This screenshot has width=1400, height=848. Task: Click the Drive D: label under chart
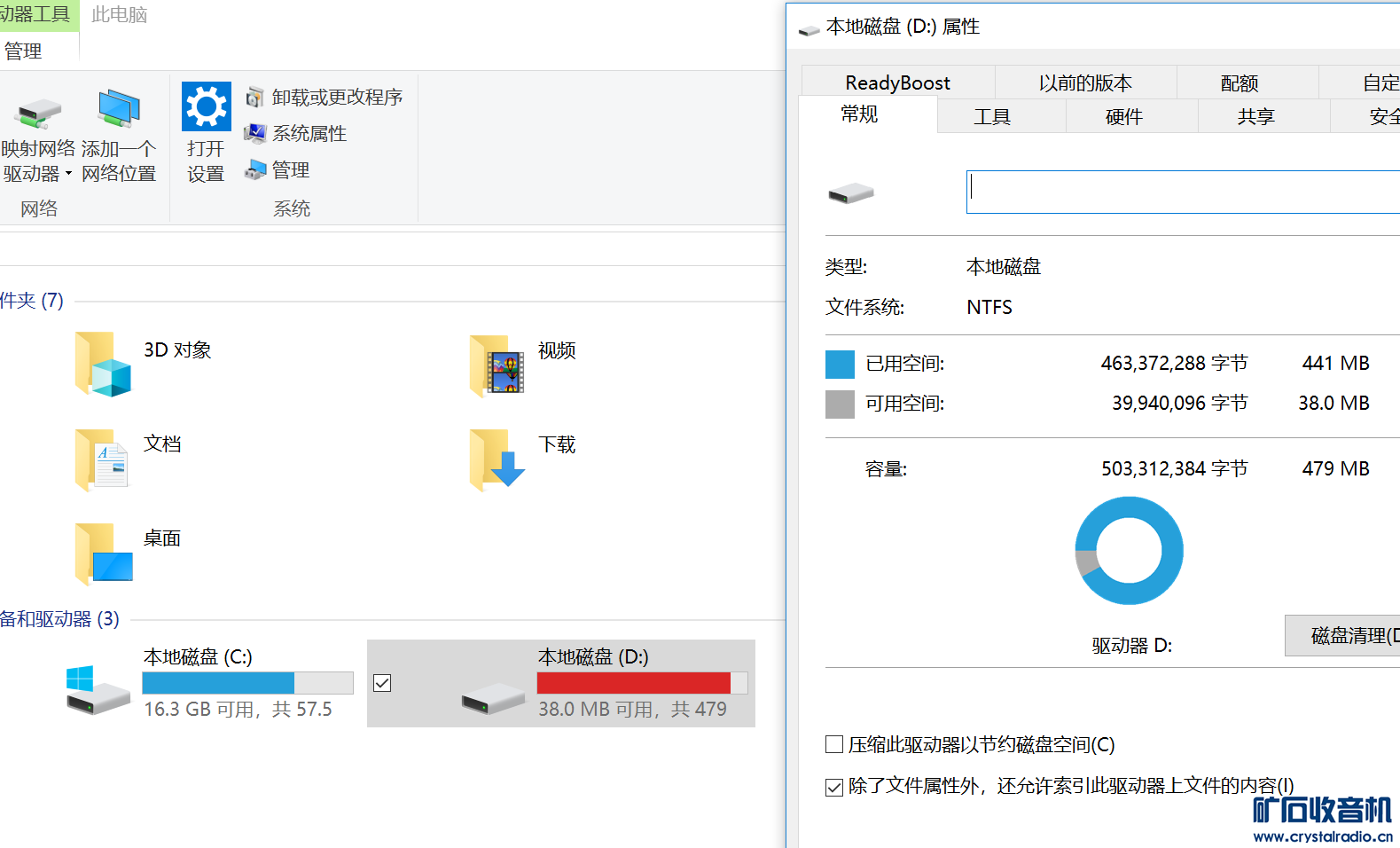tap(1131, 645)
